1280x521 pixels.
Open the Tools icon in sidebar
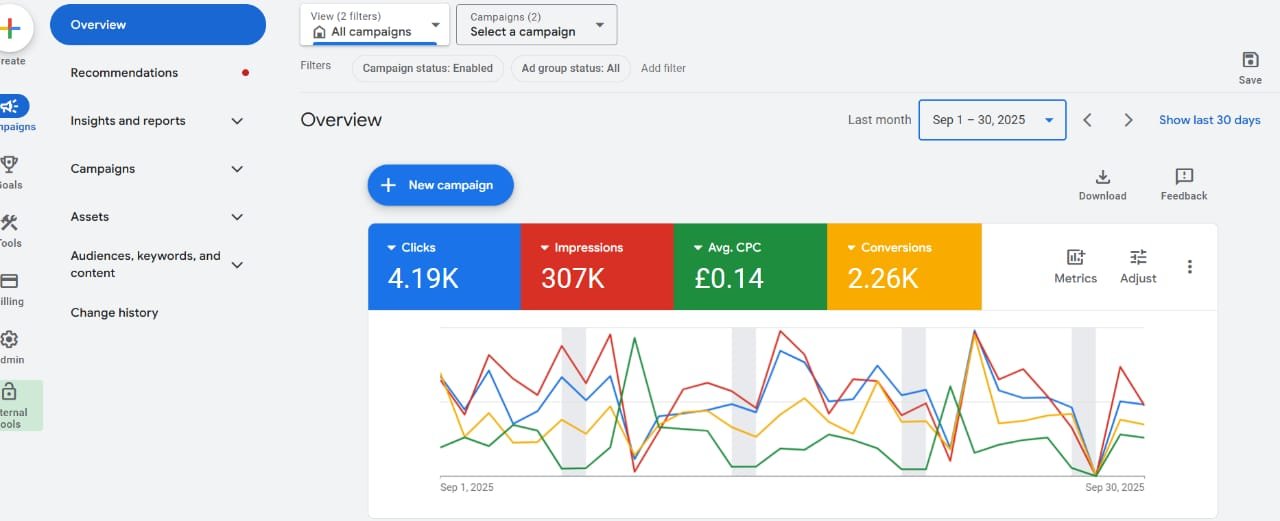10,223
